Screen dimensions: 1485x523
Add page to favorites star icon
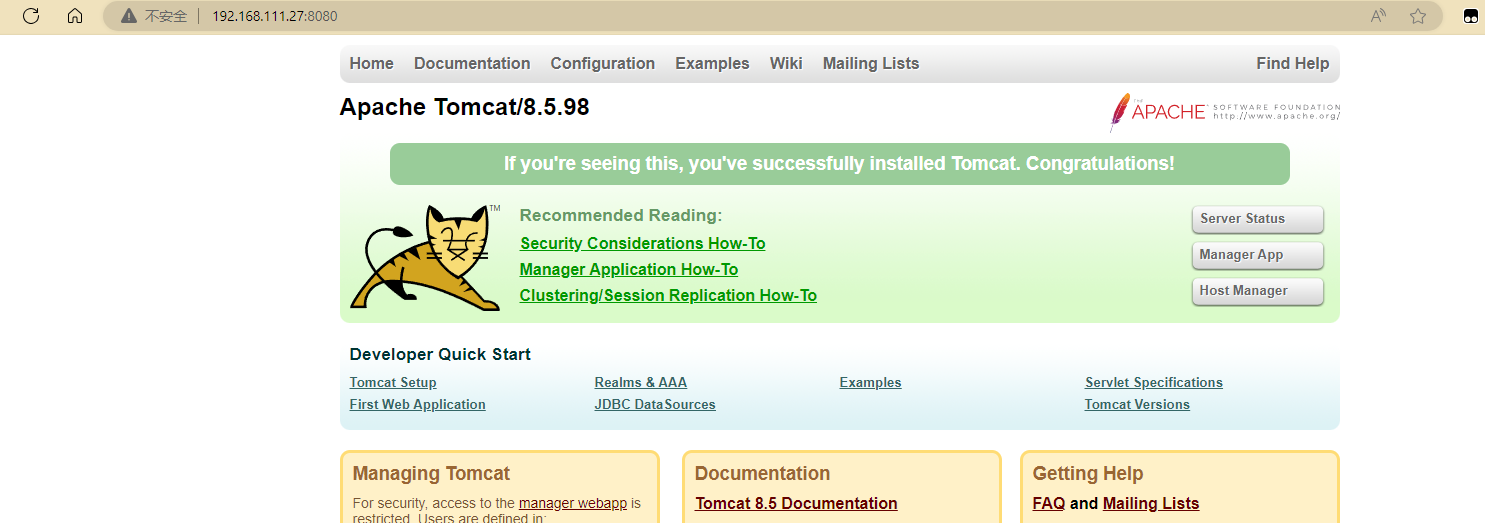click(1417, 16)
